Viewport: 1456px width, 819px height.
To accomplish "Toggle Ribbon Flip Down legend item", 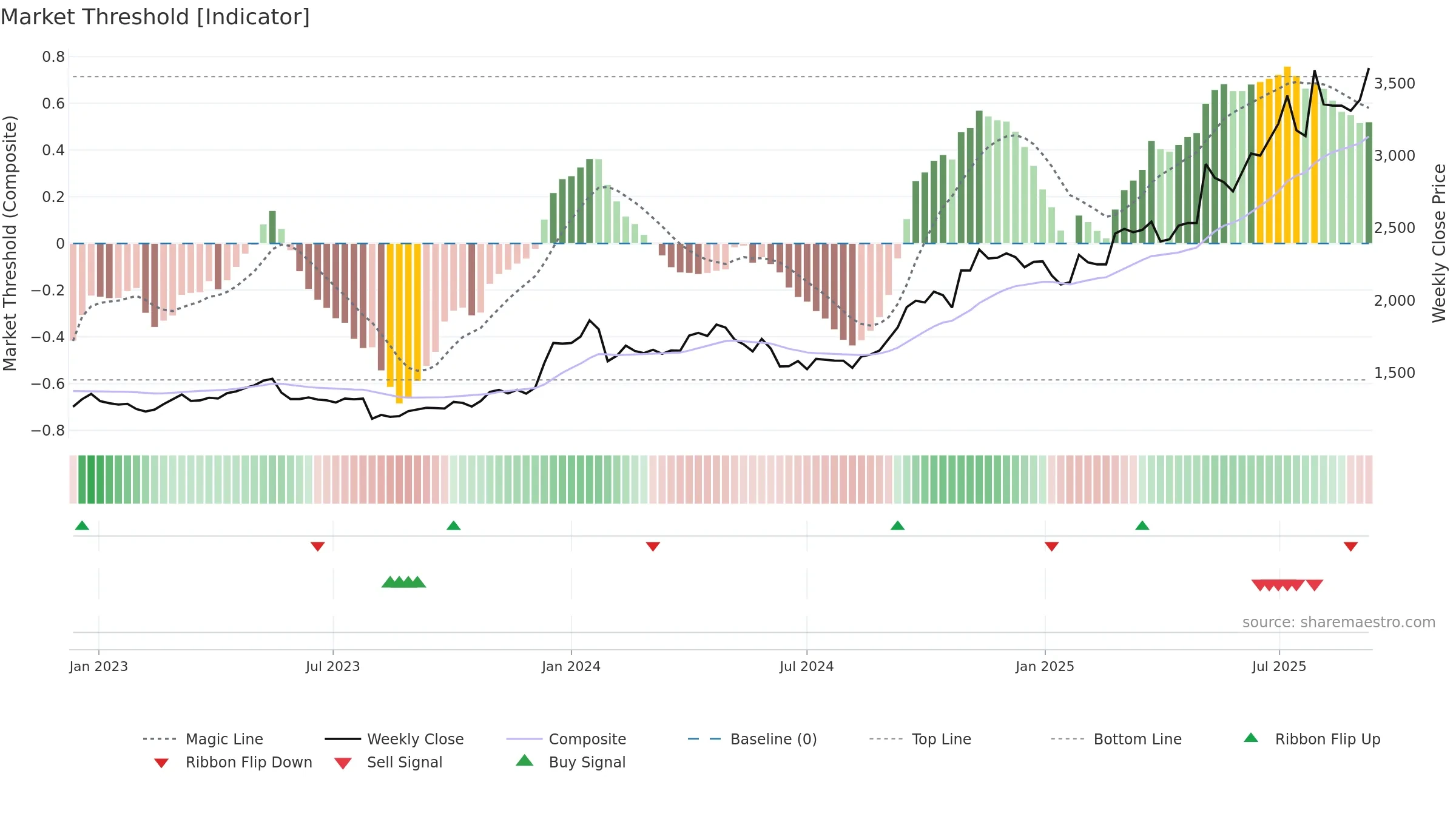I will click(233, 762).
